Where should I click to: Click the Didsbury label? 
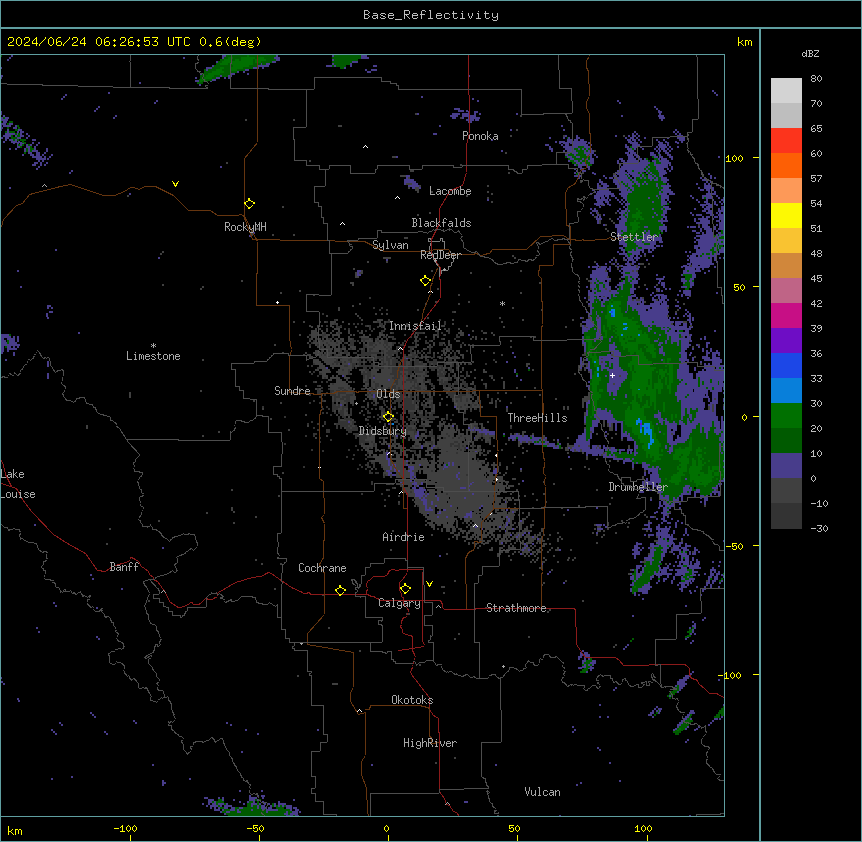383,431
